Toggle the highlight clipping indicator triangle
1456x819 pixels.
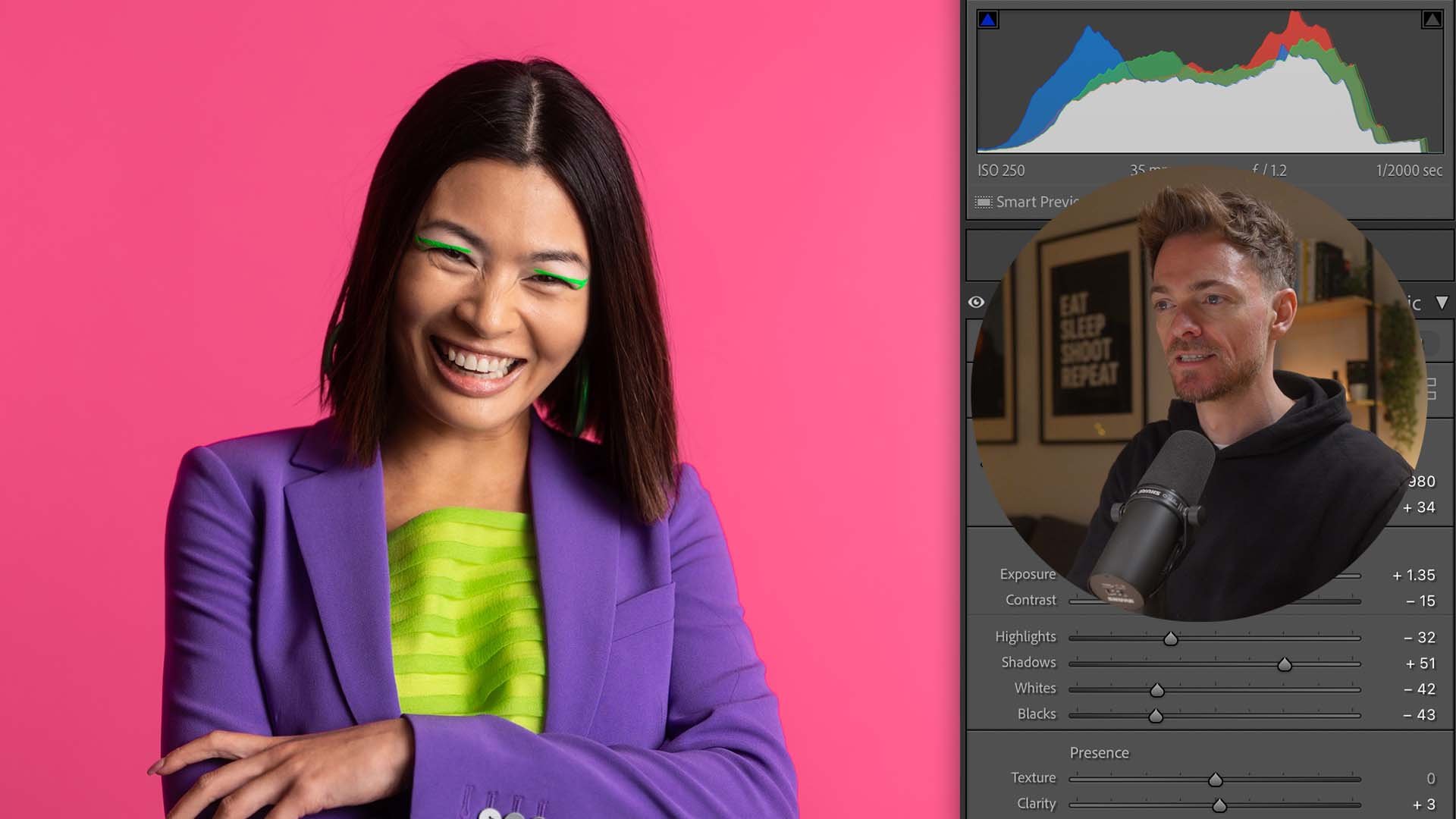point(1432,20)
